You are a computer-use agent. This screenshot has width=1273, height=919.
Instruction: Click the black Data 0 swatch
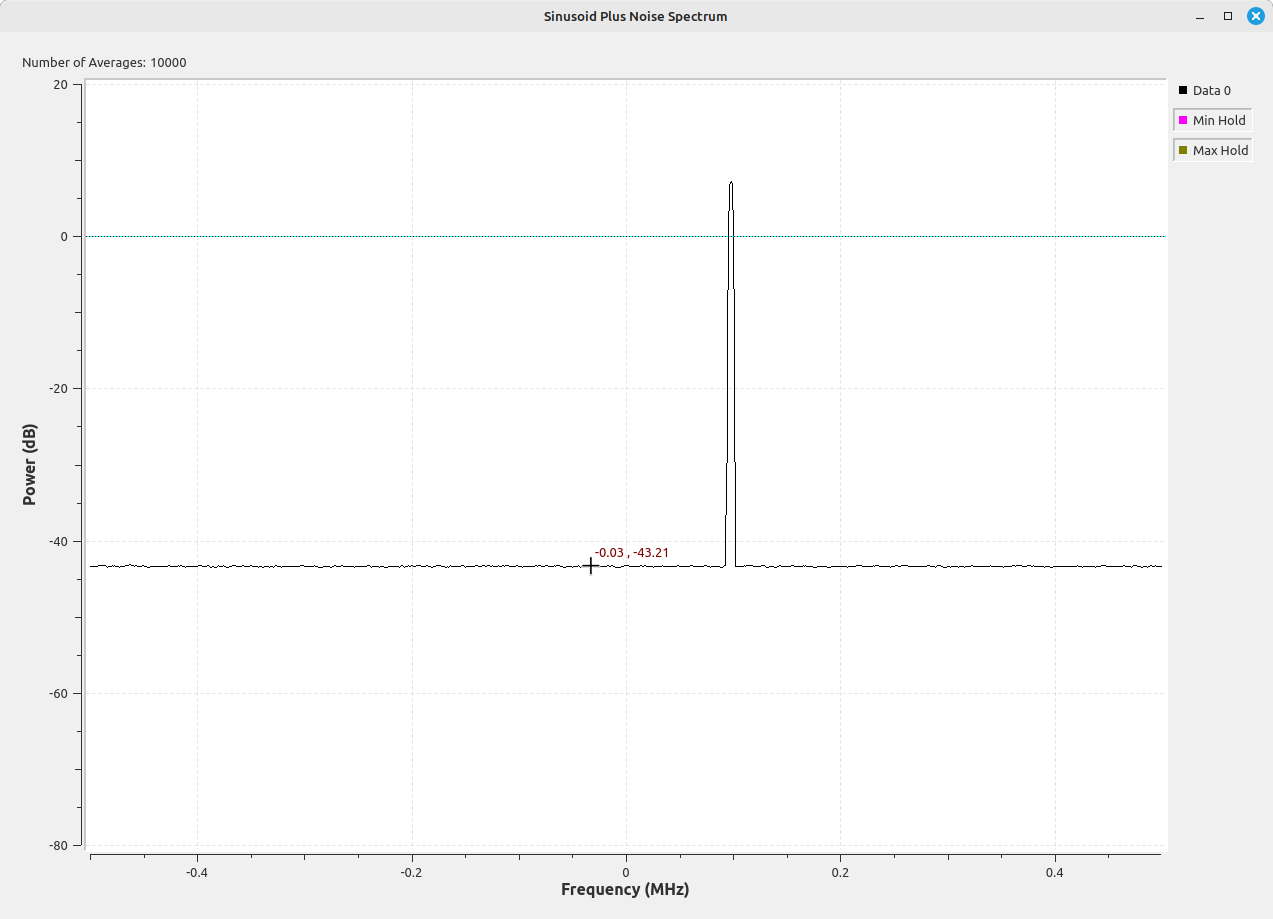pos(1183,91)
